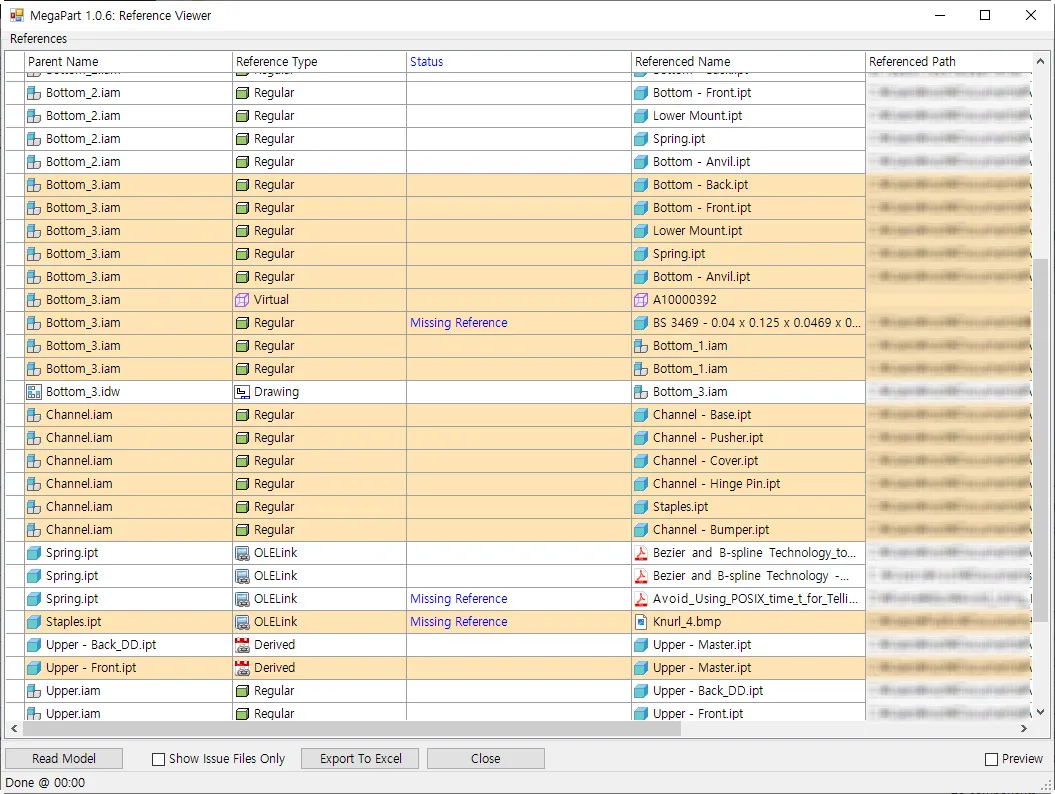The width and height of the screenshot is (1055, 794).
Task: Click the part icon beside Staples.ipt referenced name
Action: pos(641,507)
